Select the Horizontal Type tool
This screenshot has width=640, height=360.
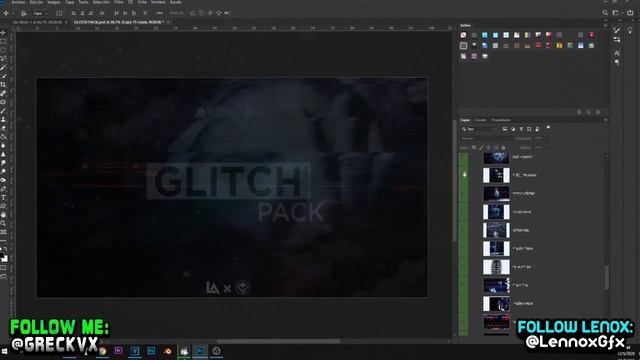pos(3,198)
